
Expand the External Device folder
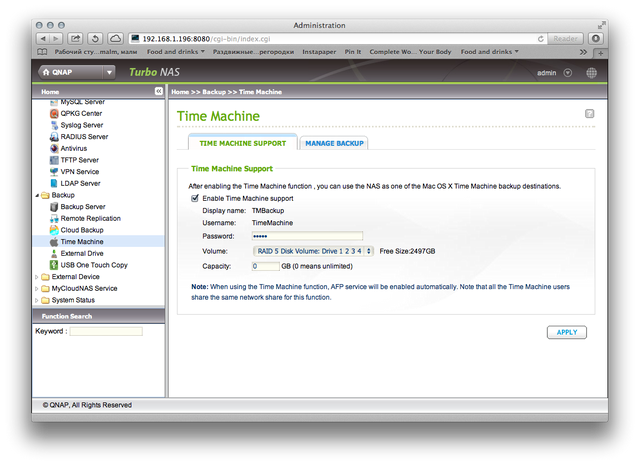tap(37, 277)
